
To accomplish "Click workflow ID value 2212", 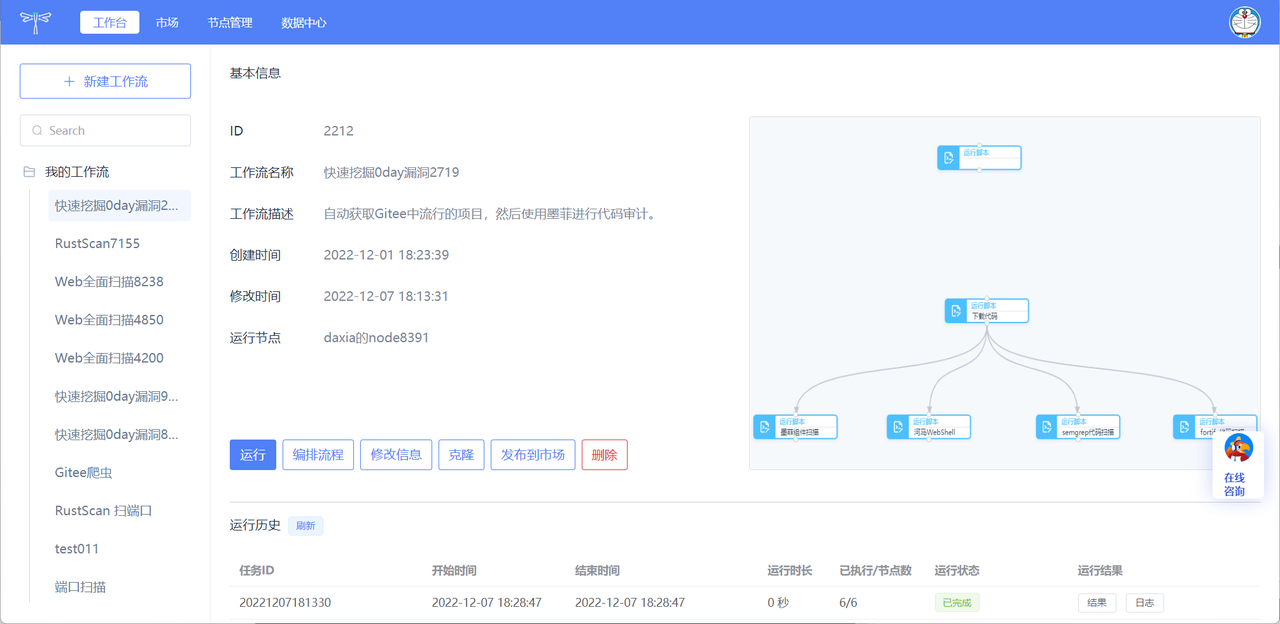I will pos(339,131).
